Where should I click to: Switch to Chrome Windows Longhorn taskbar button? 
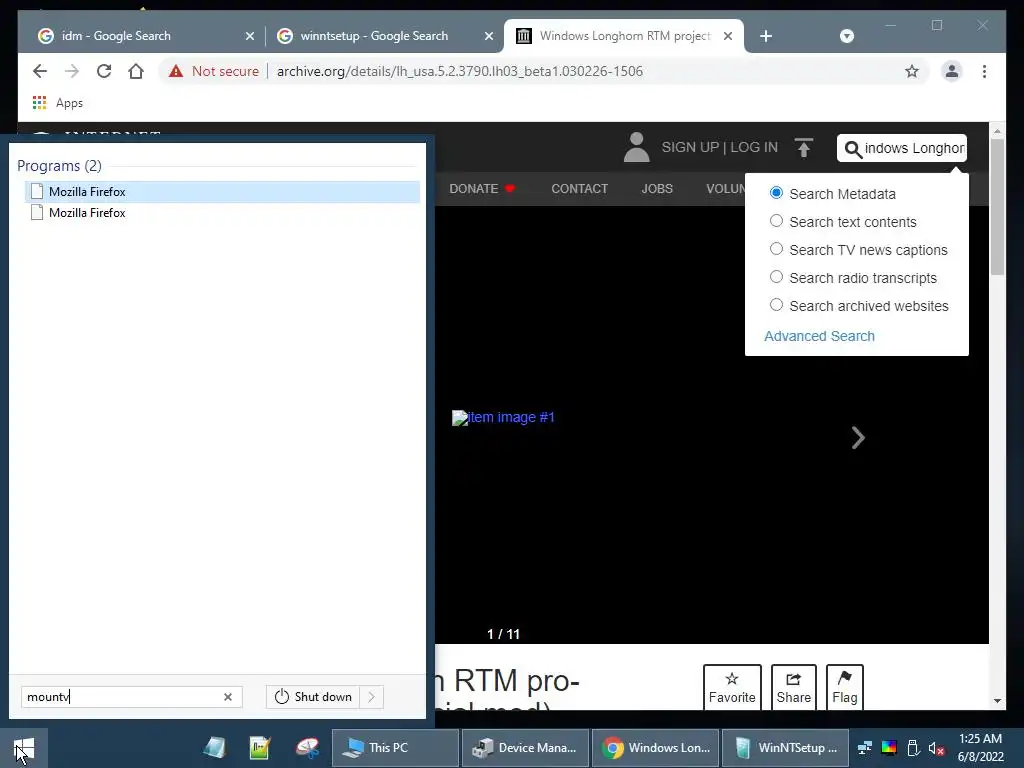click(x=655, y=748)
